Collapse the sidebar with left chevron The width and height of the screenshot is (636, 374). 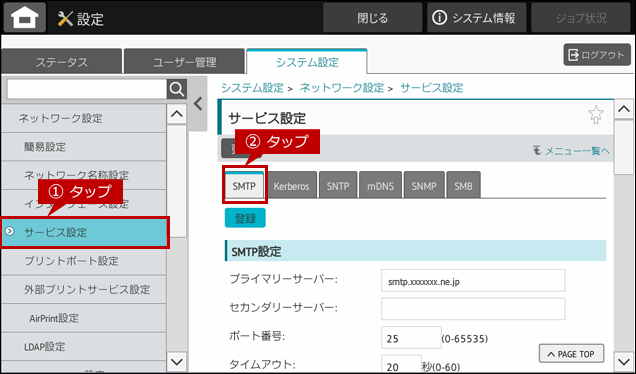[x=198, y=104]
